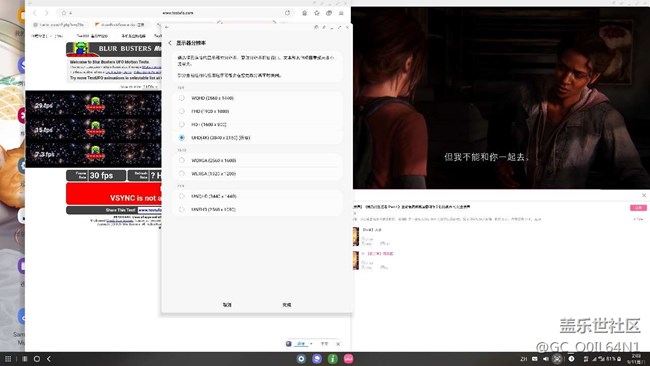The height and width of the screenshot is (366, 650).
Task: Open the browser home icon
Action: 304,13
